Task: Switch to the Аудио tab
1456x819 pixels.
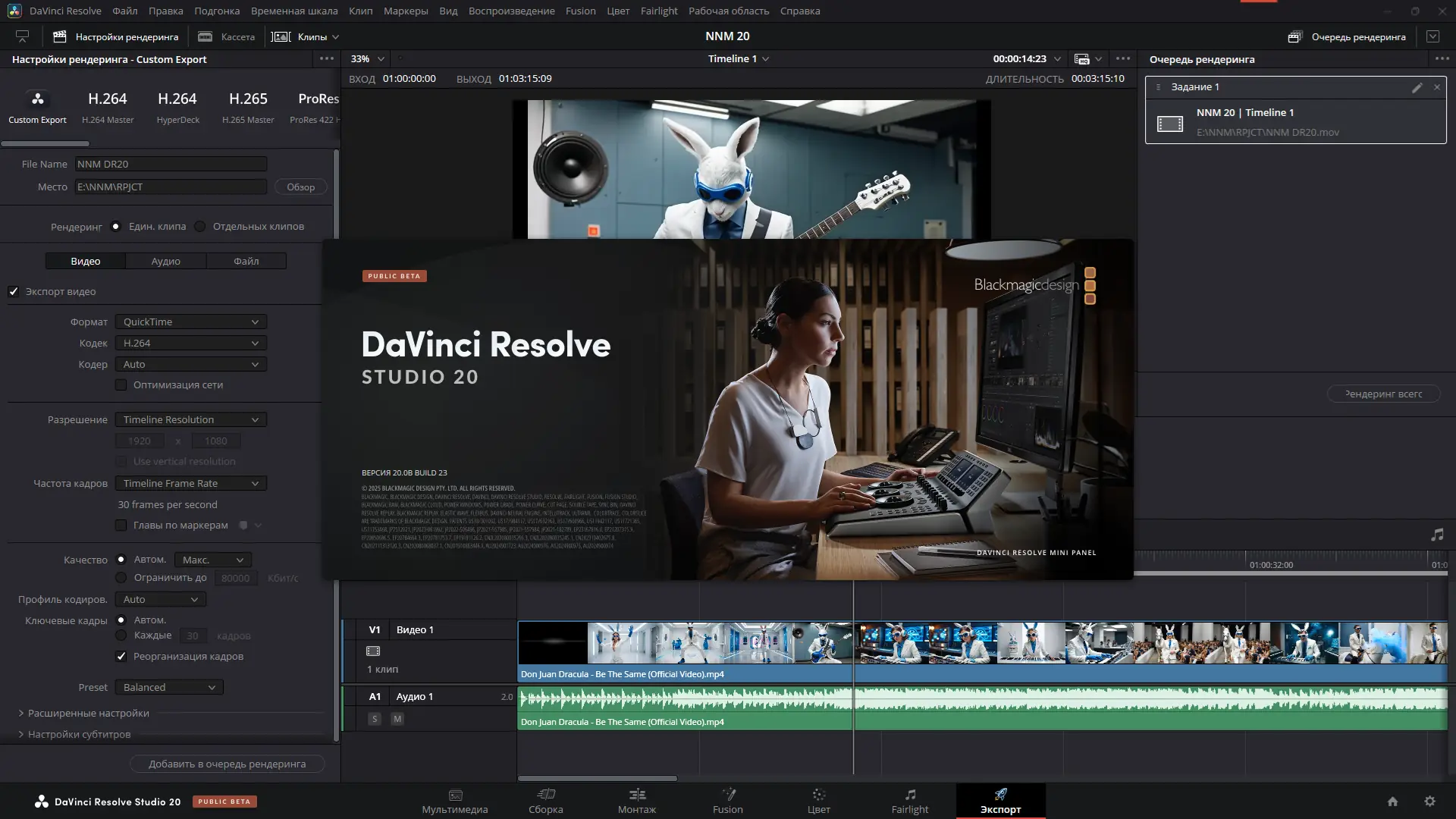Action: coord(165,260)
